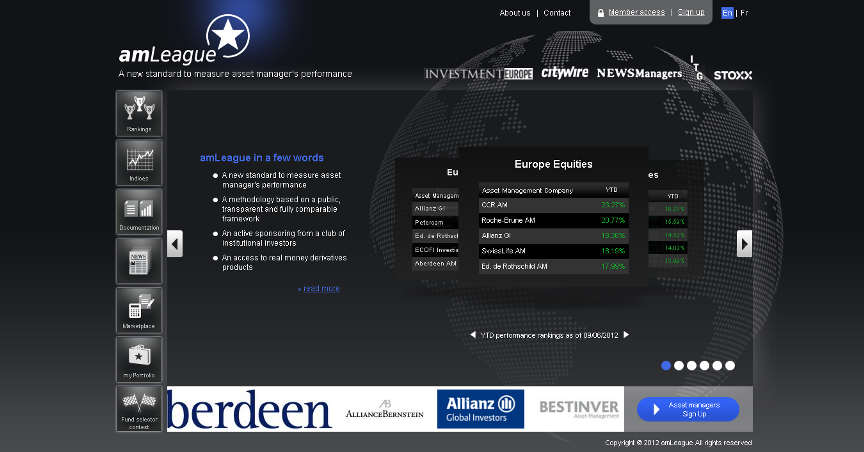
Task: Click the Europe Equities card title
Action: point(553,164)
